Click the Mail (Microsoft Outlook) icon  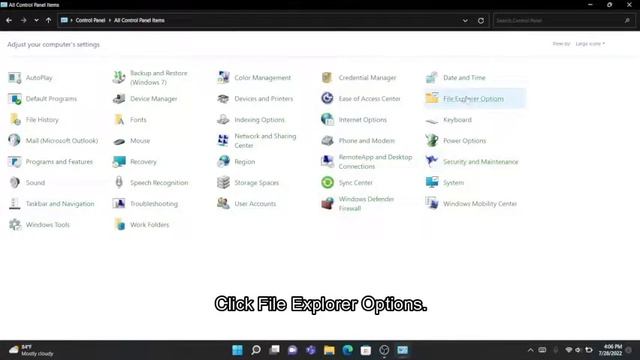tap(15, 140)
